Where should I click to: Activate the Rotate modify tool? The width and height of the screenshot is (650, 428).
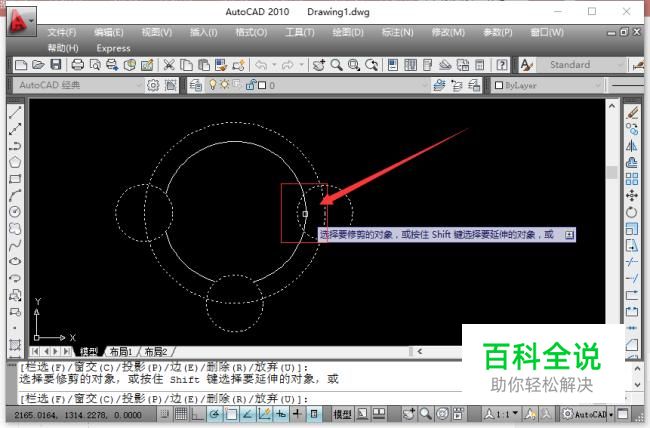pyautogui.click(x=632, y=212)
